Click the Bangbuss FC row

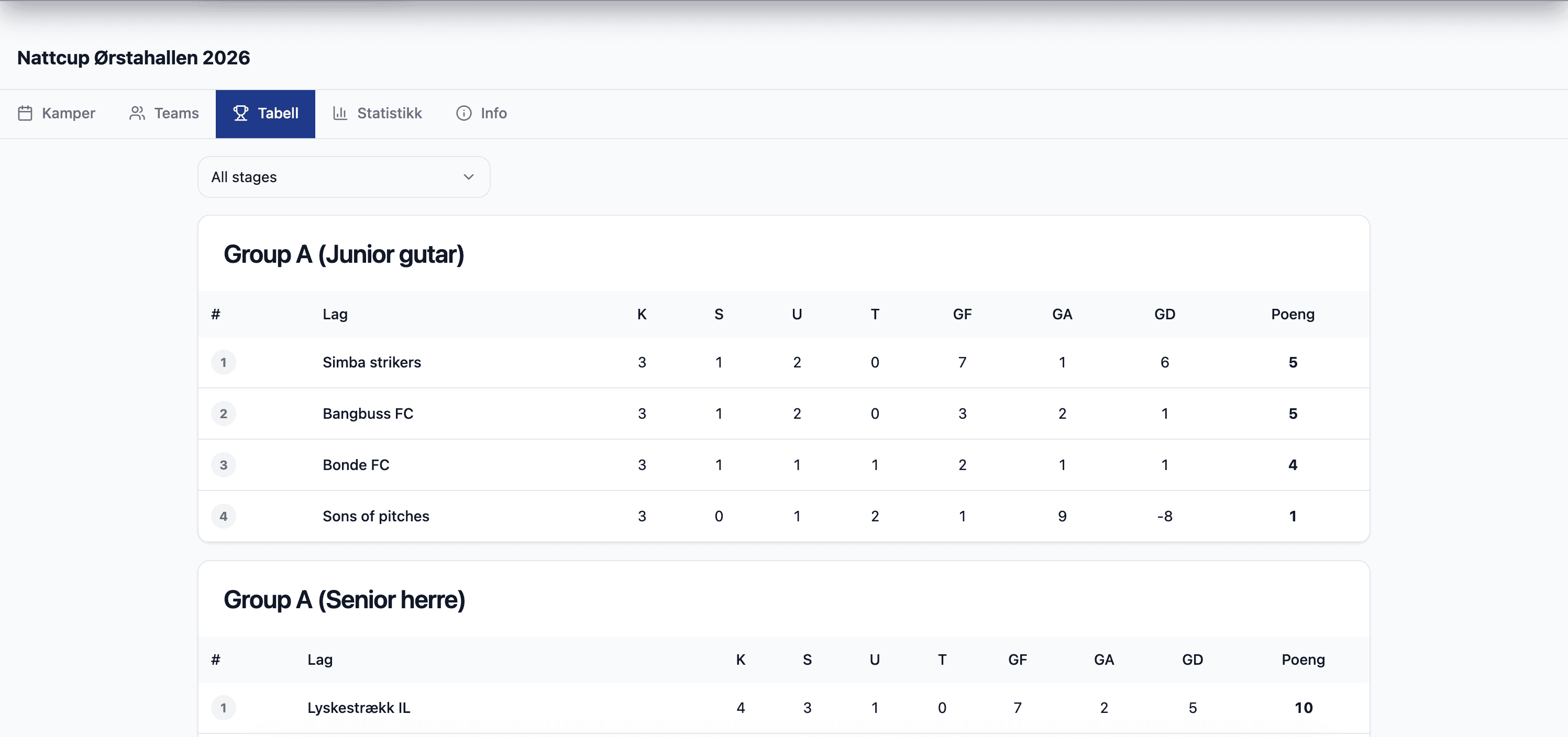tap(368, 413)
